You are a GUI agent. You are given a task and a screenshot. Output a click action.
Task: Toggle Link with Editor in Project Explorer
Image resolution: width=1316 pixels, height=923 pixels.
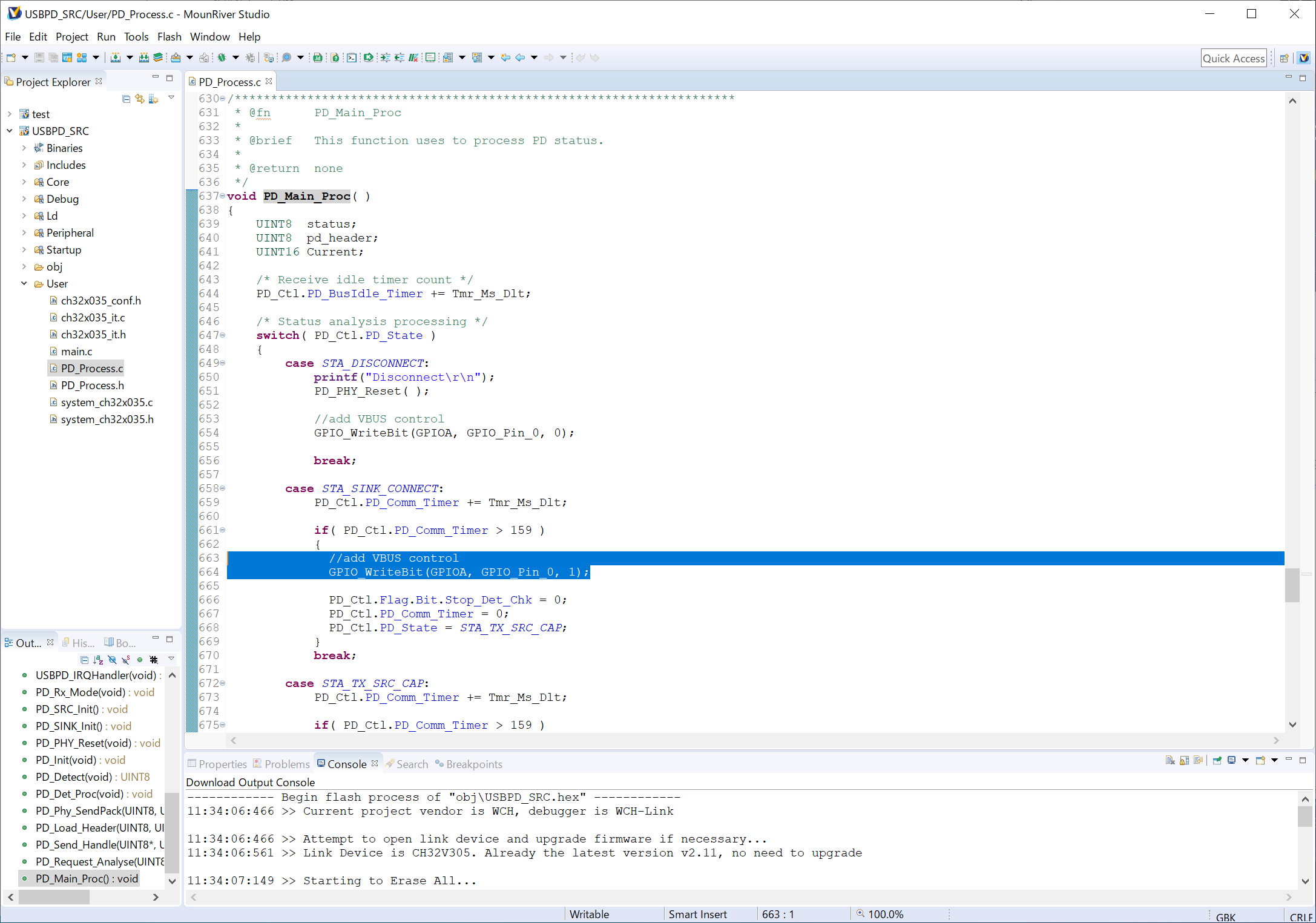point(140,99)
